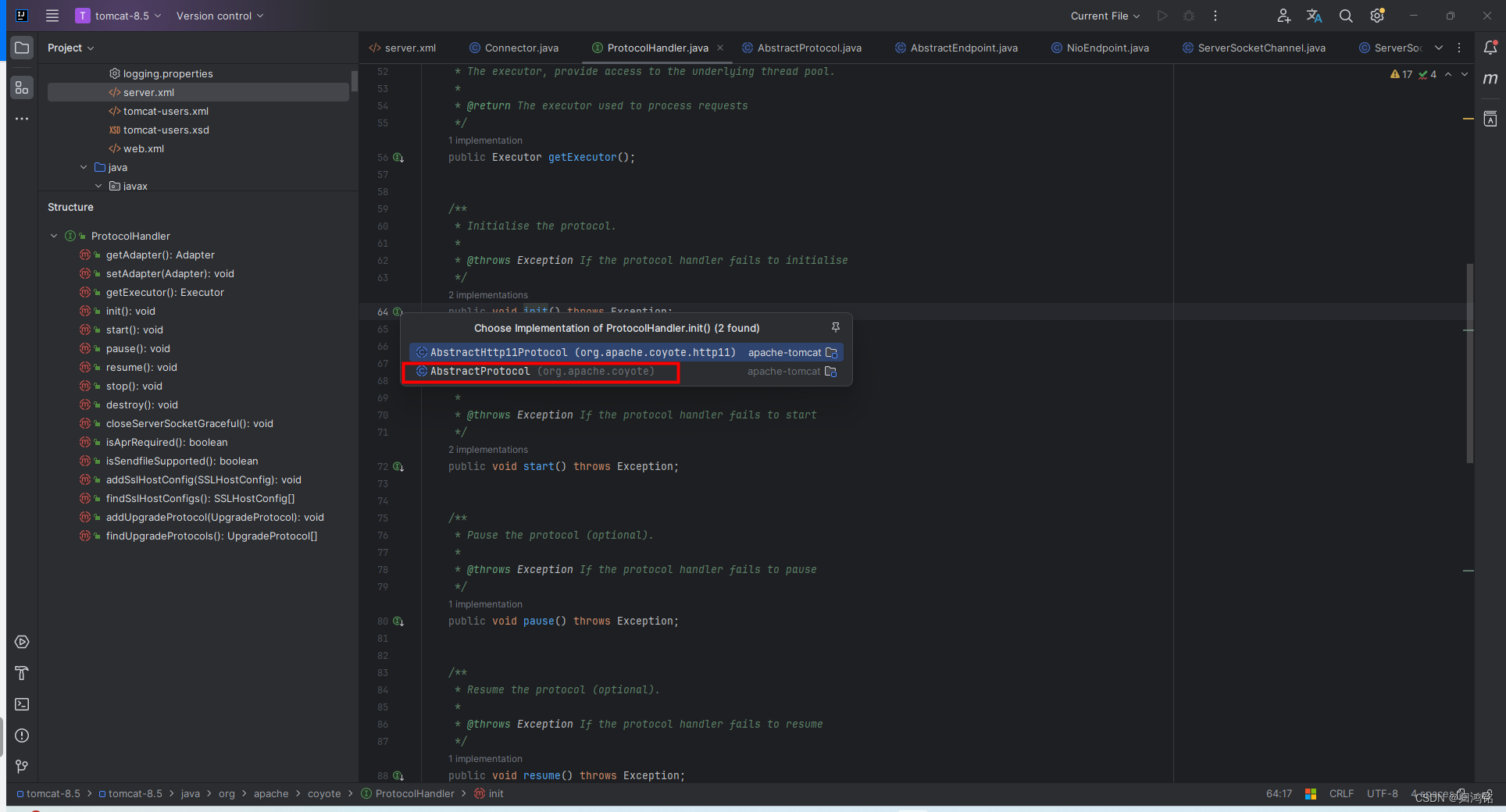The height and width of the screenshot is (812, 1506).
Task: Click gutter implementation icon on line 88
Action: point(398,776)
